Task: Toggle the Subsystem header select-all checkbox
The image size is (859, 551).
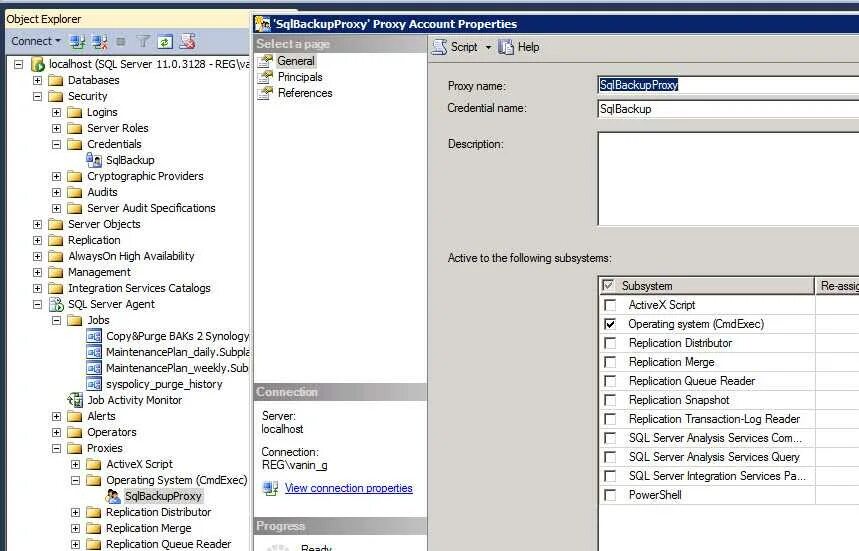Action: point(608,285)
